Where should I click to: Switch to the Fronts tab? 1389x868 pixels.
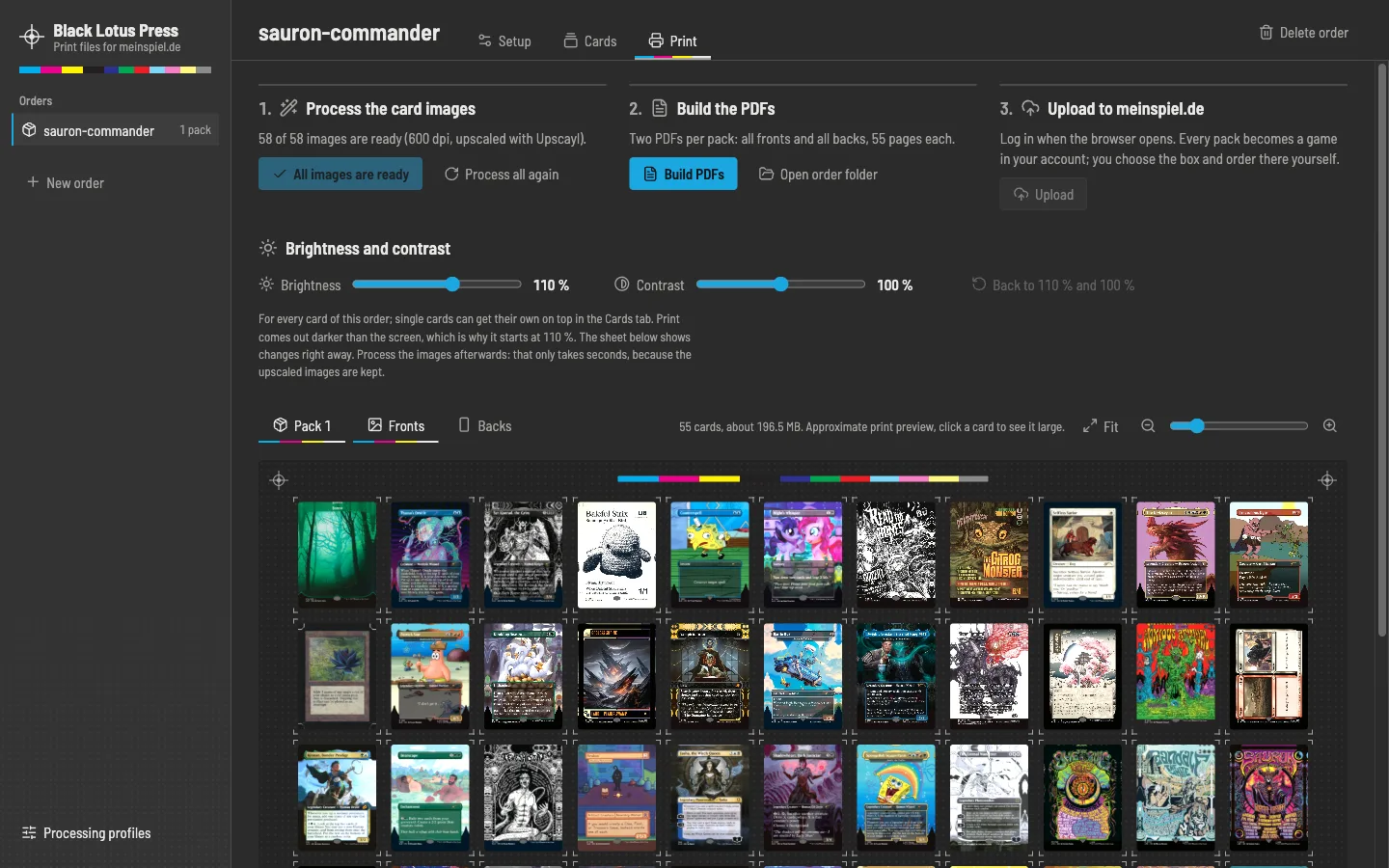point(395,426)
